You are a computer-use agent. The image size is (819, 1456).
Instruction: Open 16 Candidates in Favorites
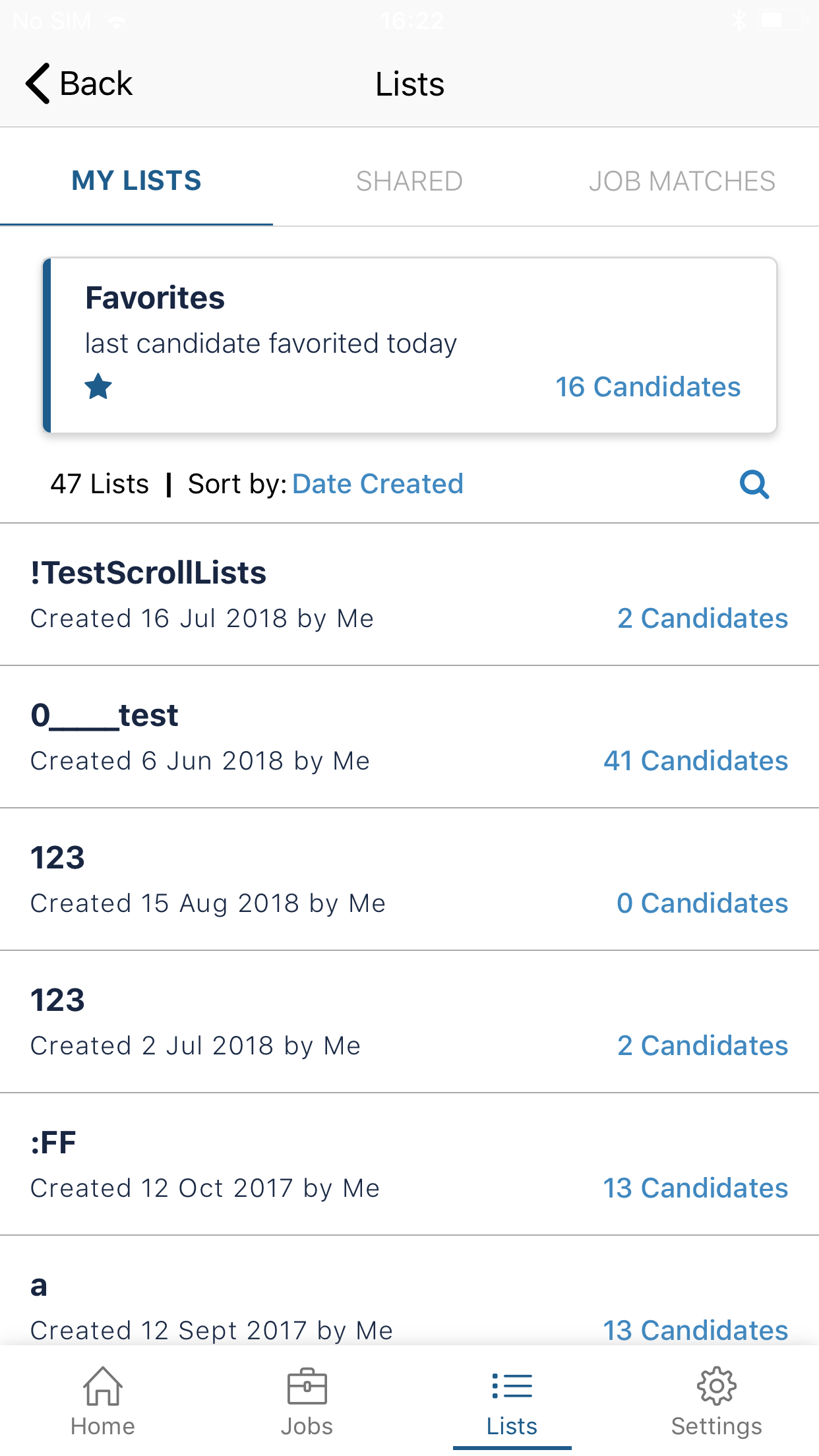pos(648,387)
